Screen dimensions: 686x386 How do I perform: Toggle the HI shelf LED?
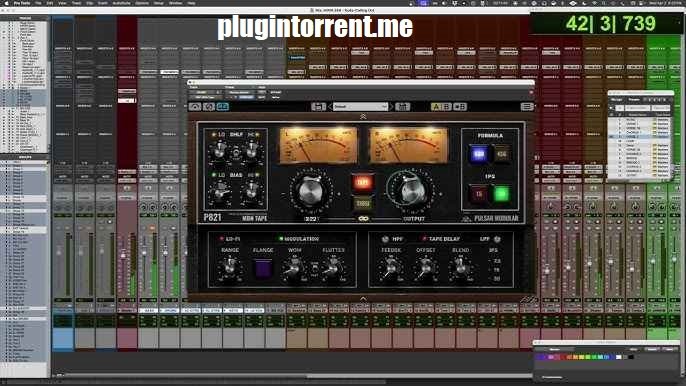[x=258, y=134]
